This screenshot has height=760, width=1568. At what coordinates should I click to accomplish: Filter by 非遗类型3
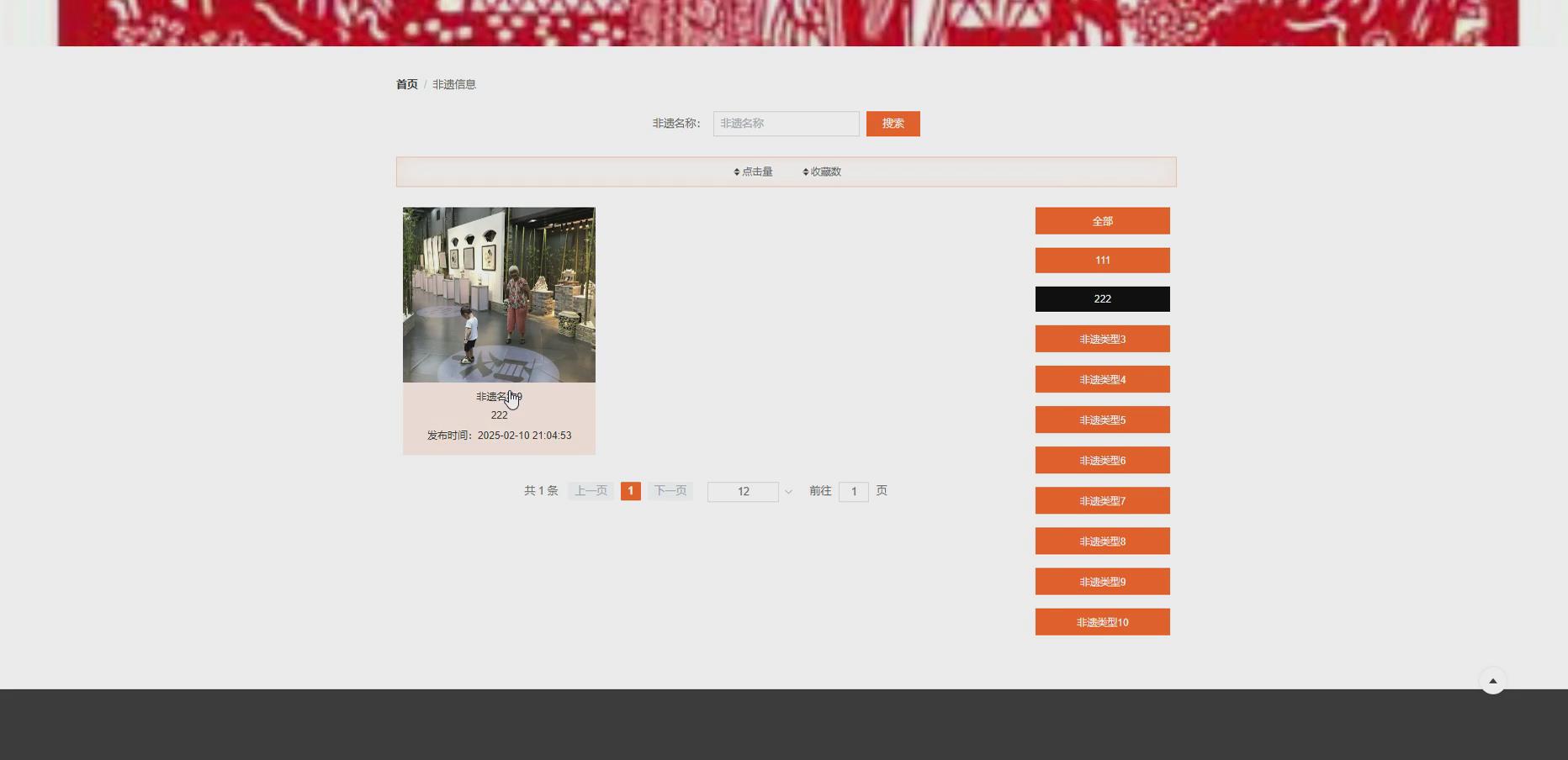click(x=1103, y=339)
